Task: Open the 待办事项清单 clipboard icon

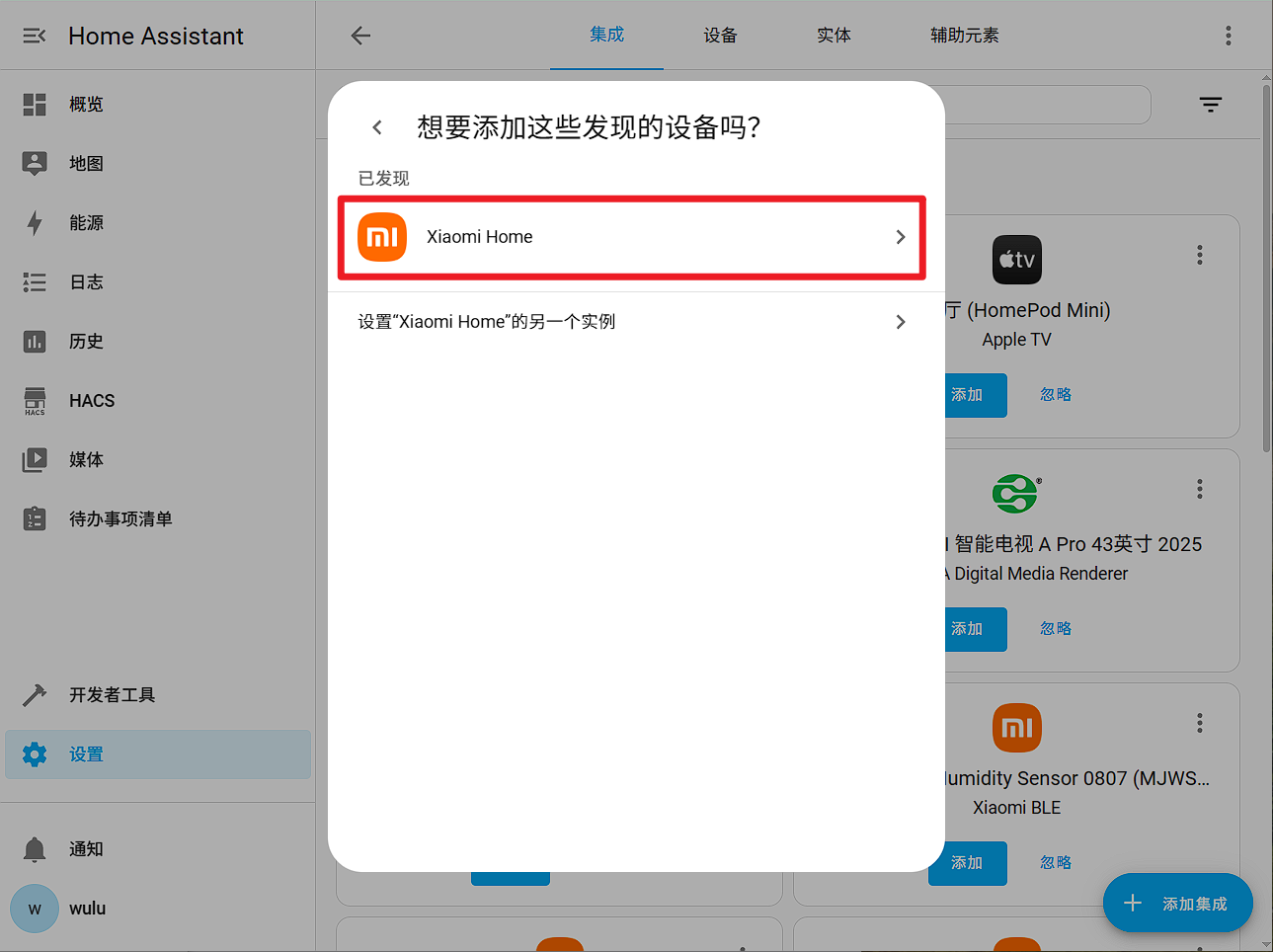Action: 35,519
